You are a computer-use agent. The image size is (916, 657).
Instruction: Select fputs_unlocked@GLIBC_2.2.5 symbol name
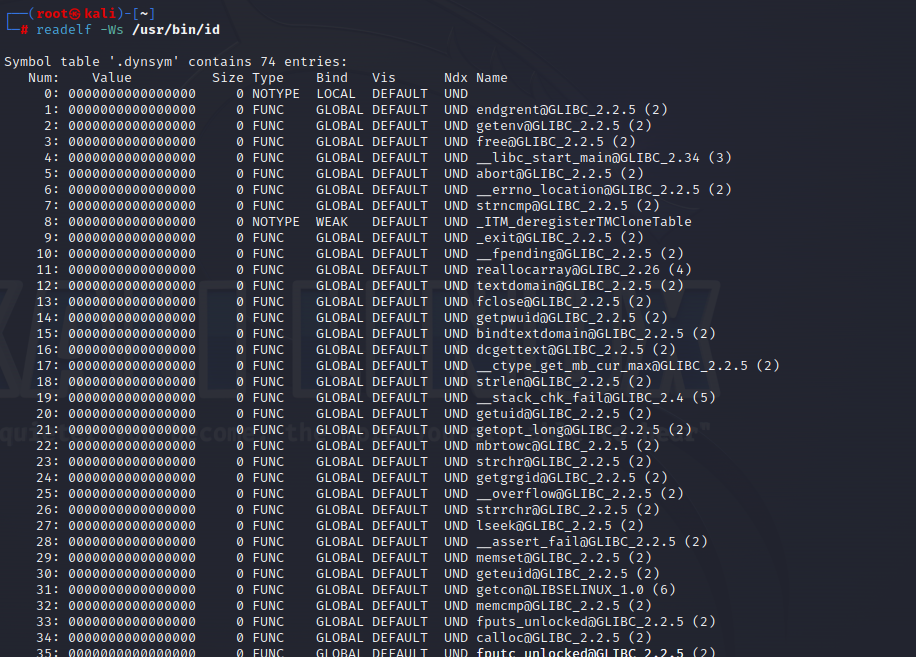(x=580, y=622)
